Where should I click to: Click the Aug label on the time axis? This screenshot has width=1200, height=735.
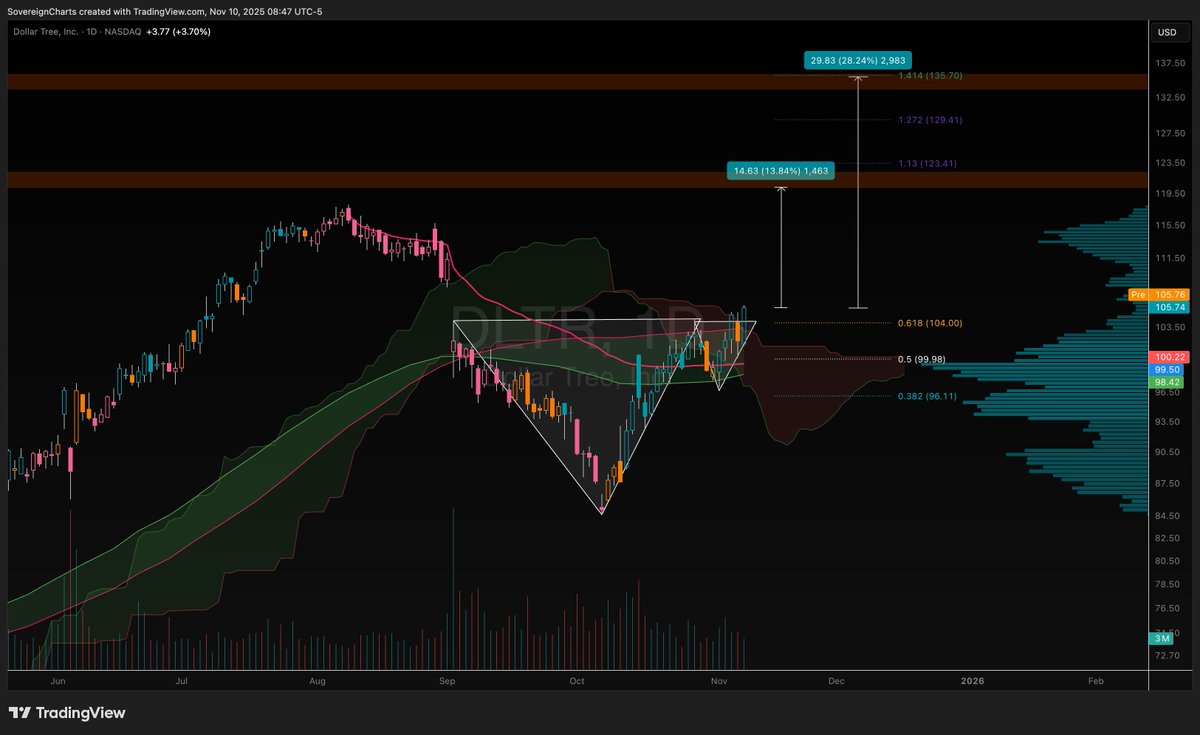[x=317, y=681]
